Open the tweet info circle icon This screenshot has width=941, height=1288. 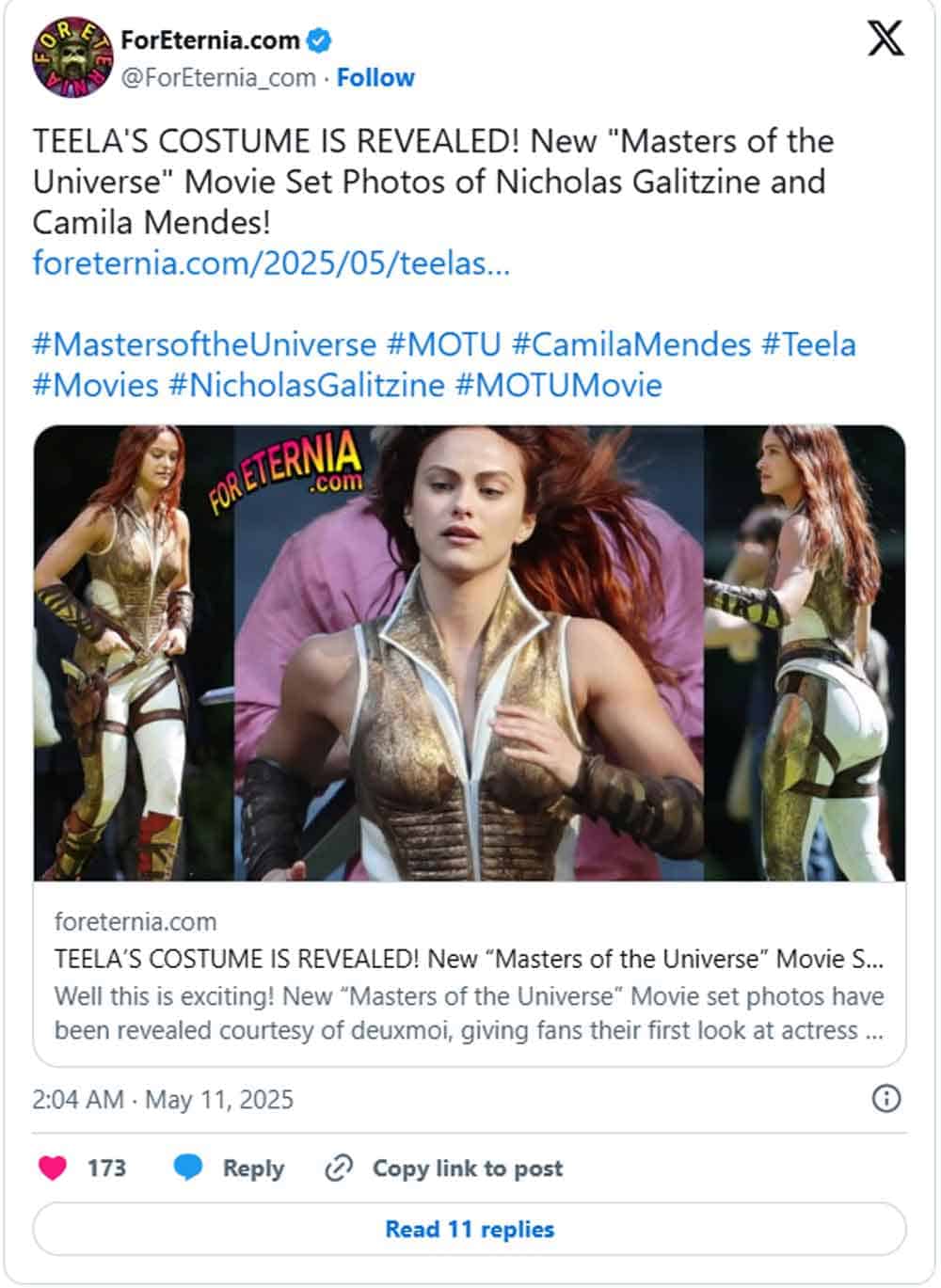coord(886,1099)
